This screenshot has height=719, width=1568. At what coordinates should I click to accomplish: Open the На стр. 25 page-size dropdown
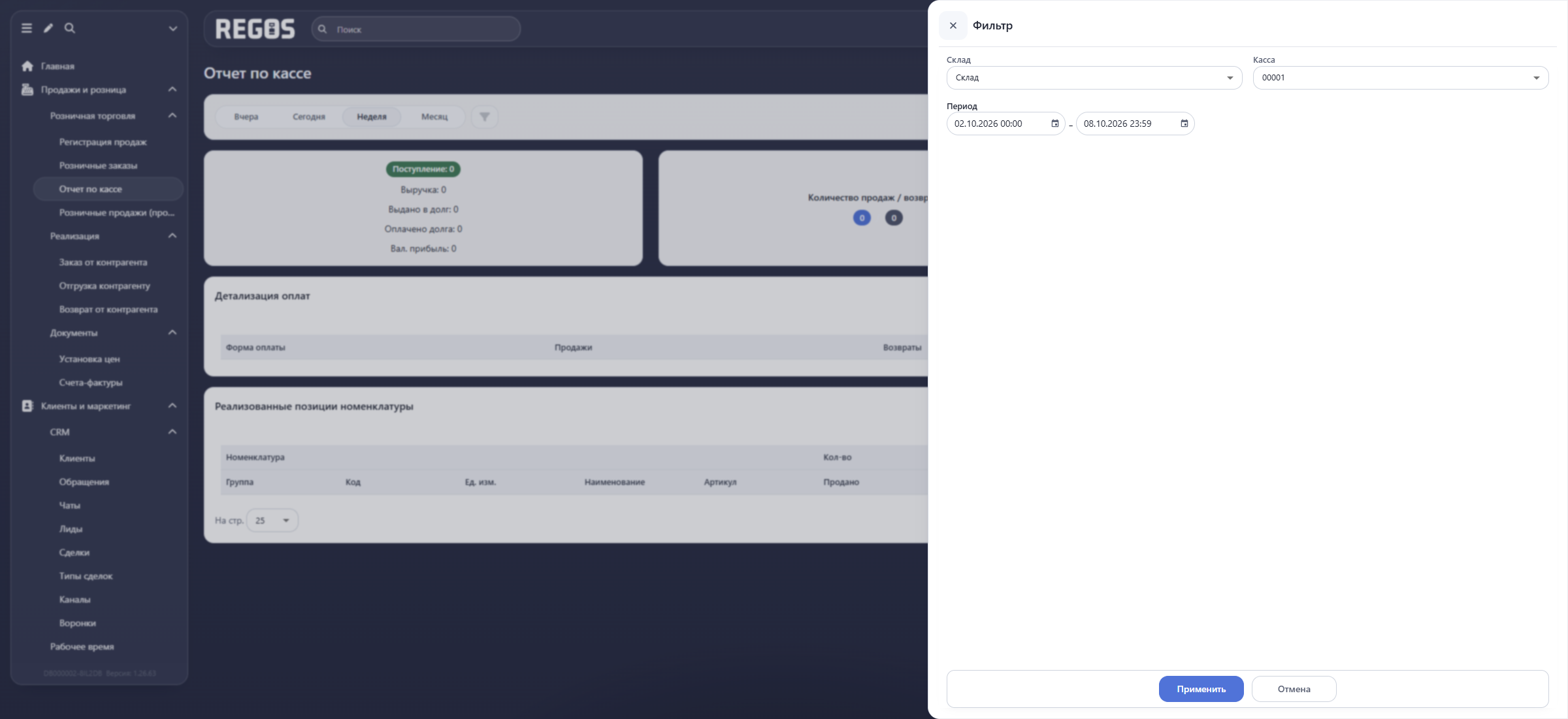tap(272, 520)
